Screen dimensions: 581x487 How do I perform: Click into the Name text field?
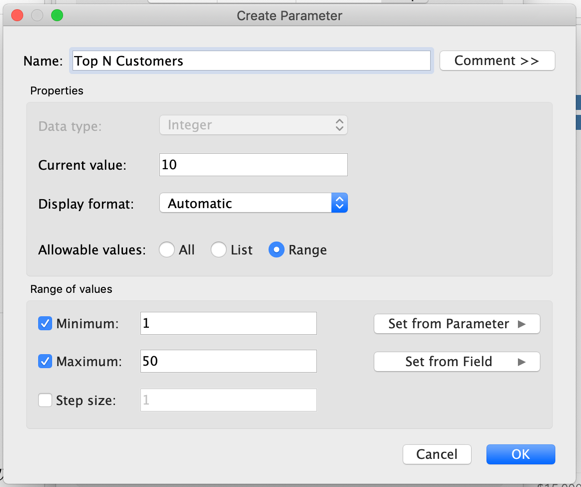pos(251,60)
